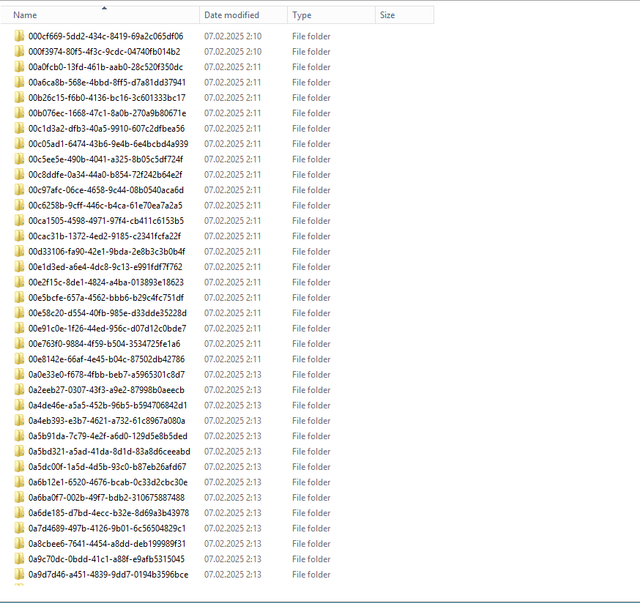This screenshot has height=603, width=640.
Task: Click the date cell in the 000f3974-80f5 row
Action: 233,51
